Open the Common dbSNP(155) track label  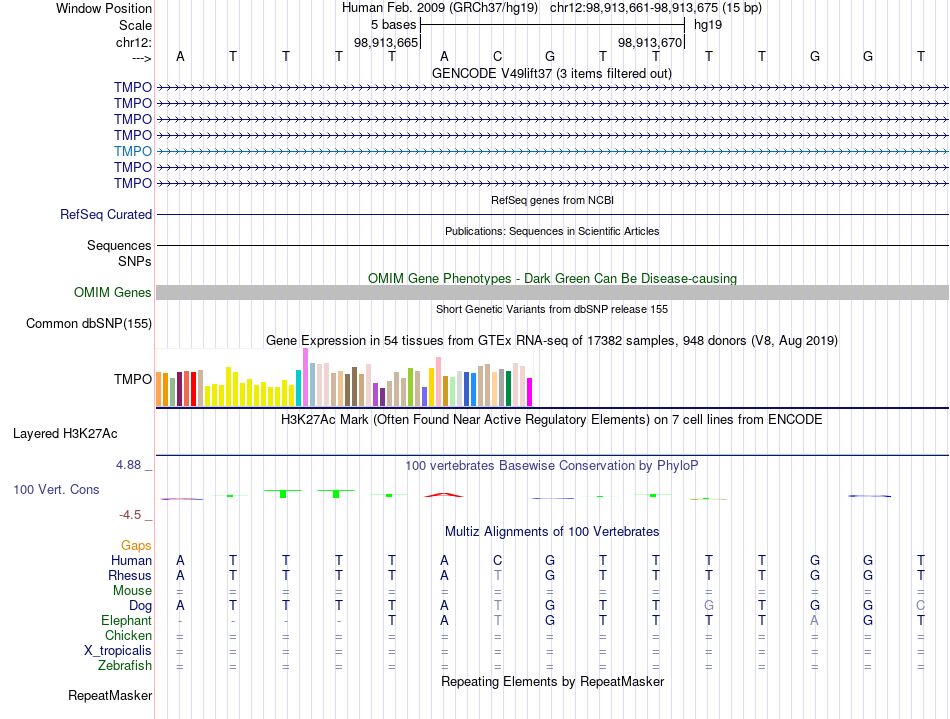click(89, 323)
